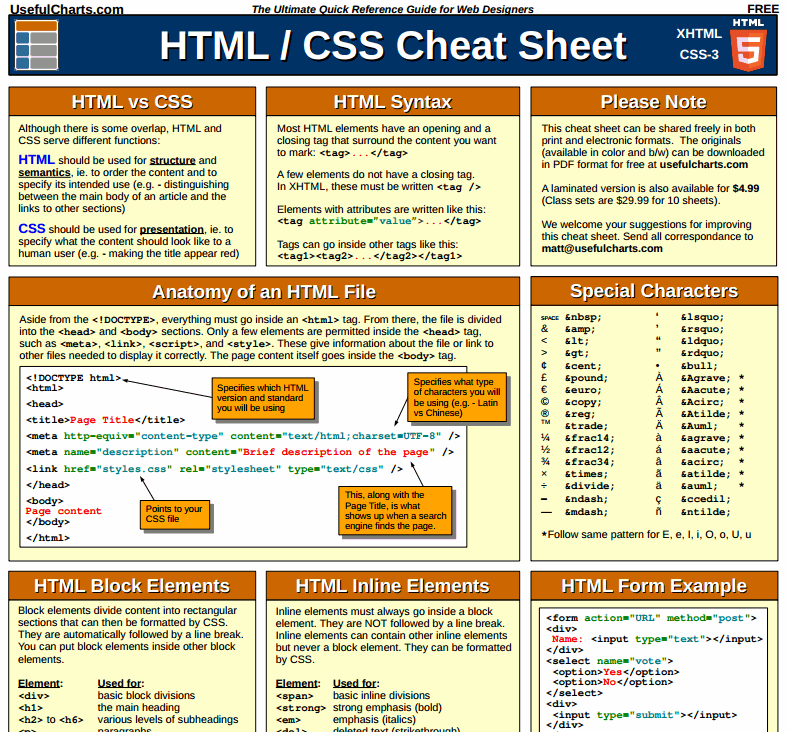Screen dimensions: 789x732
Task: Click the '<h2> to <h6>' row
Action: tap(128, 719)
